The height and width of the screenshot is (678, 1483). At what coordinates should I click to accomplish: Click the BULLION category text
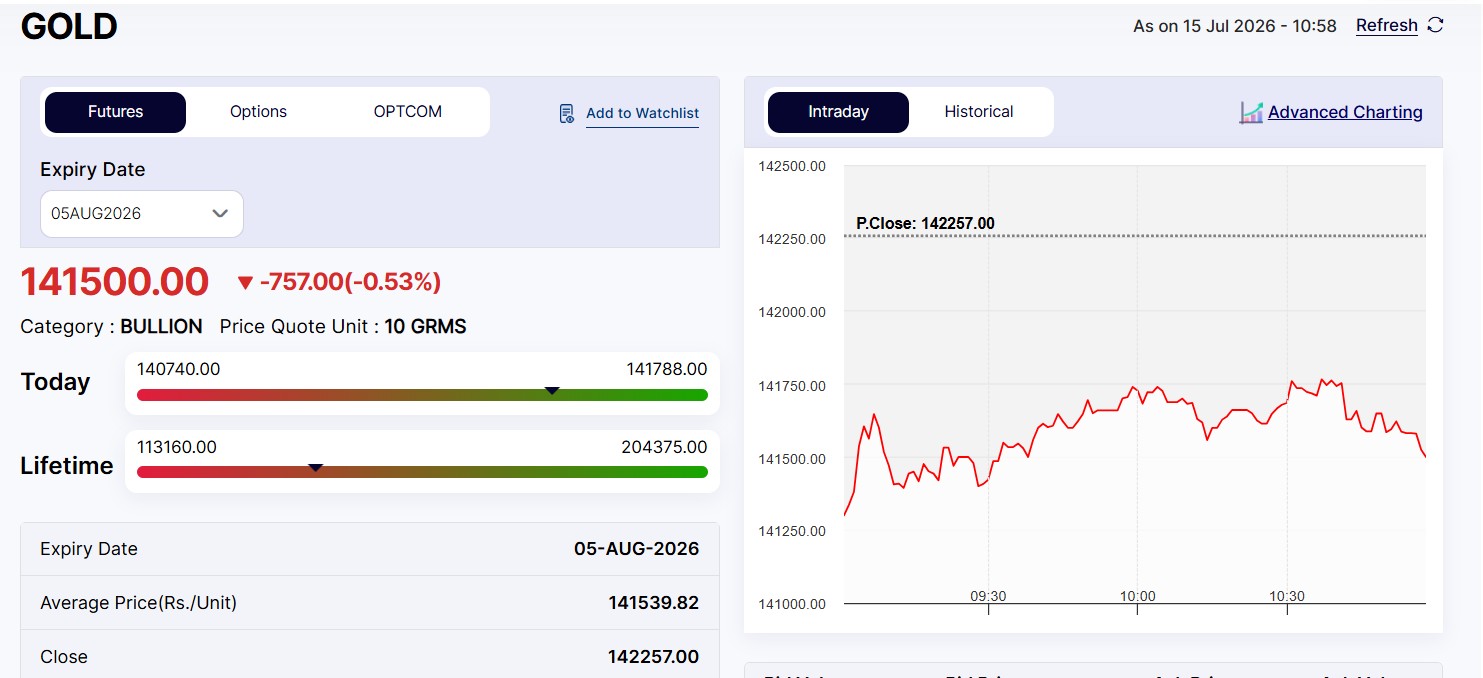pos(161,327)
